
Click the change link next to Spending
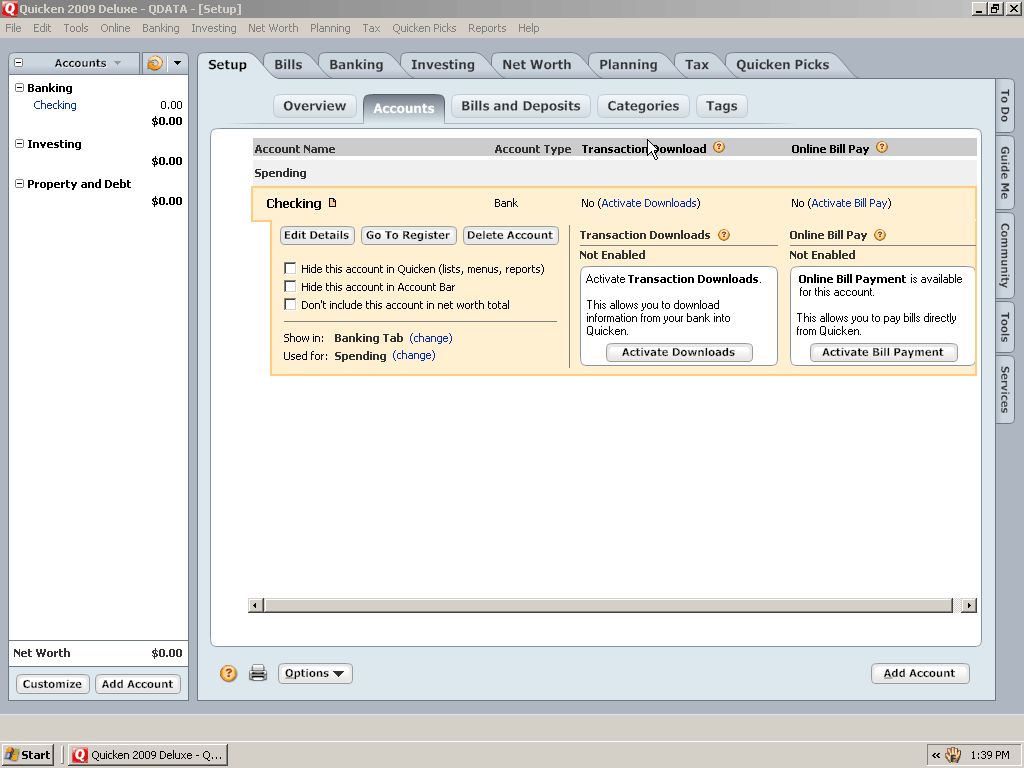[414, 355]
